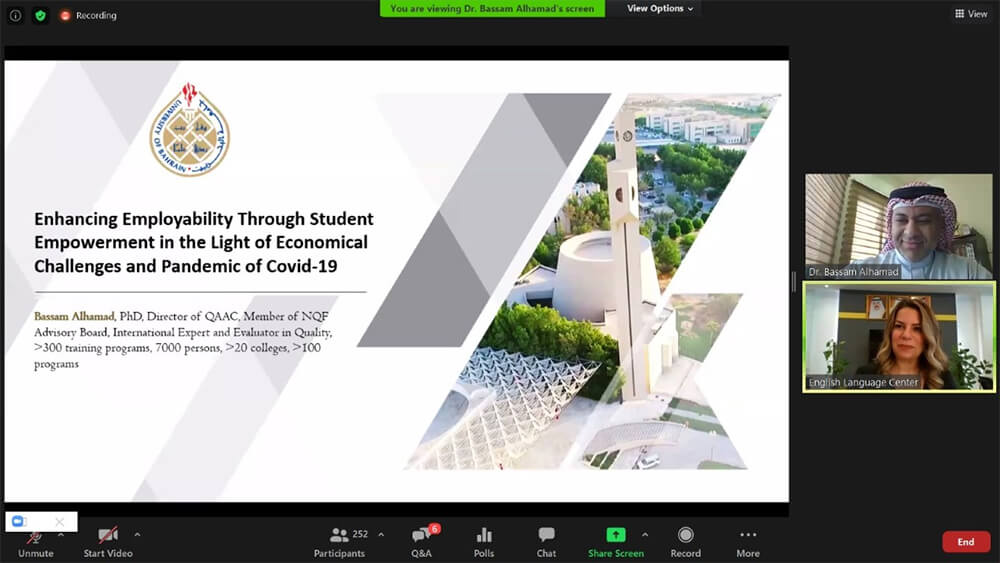This screenshot has height=563, width=1000.
Task: Select Dr. Bassam Alhamad's video thumbnail
Action: point(899,226)
